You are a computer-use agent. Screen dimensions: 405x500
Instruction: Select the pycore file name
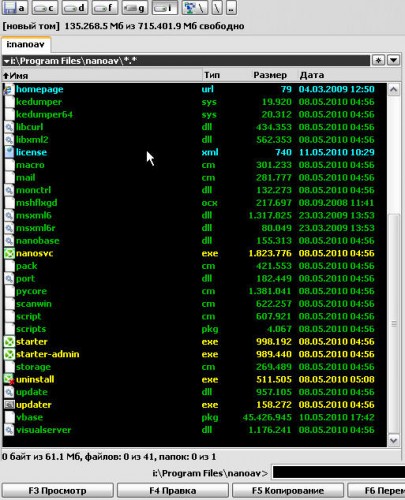[x=32, y=291]
